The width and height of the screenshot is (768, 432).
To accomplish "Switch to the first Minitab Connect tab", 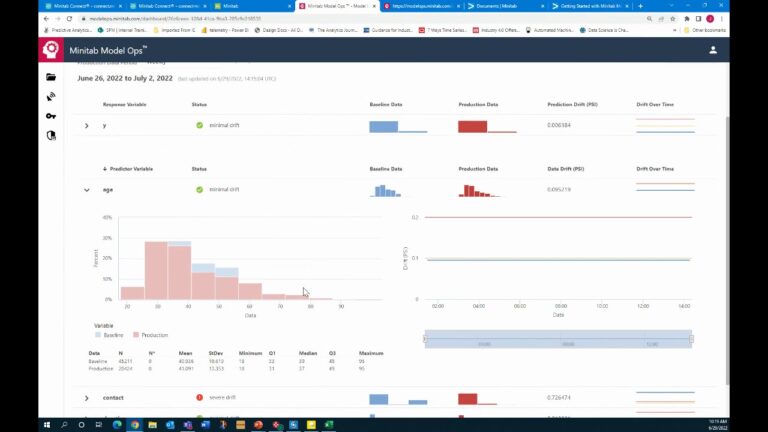I will coord(83,6).
